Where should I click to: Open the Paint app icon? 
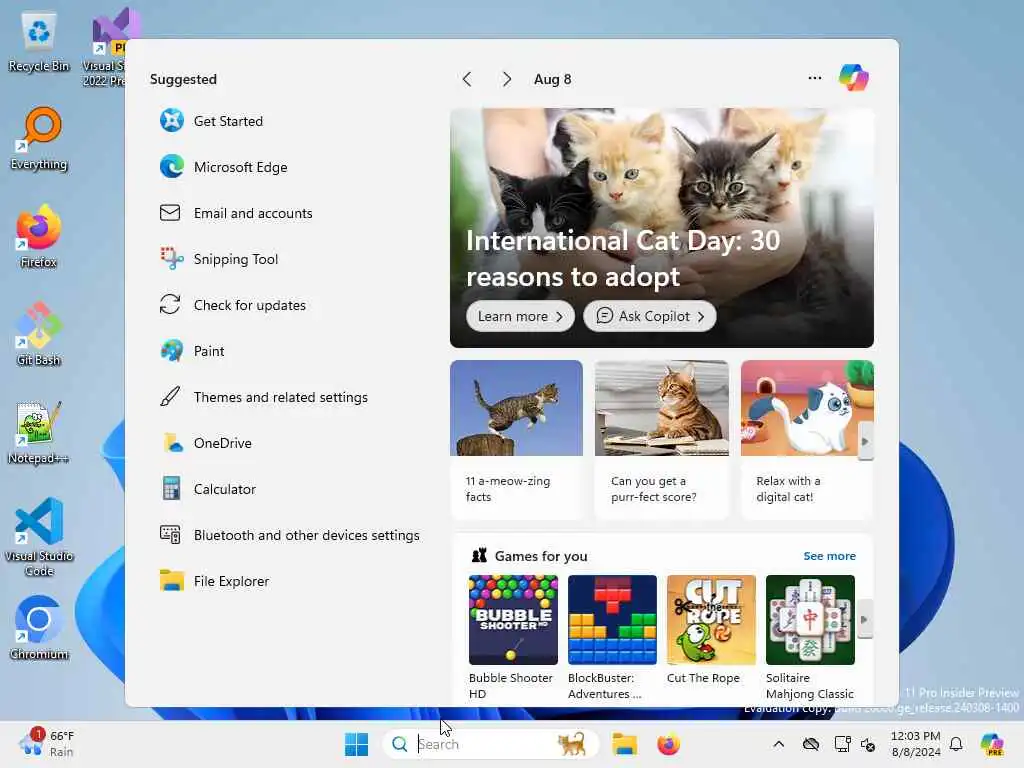pos(172,351)
